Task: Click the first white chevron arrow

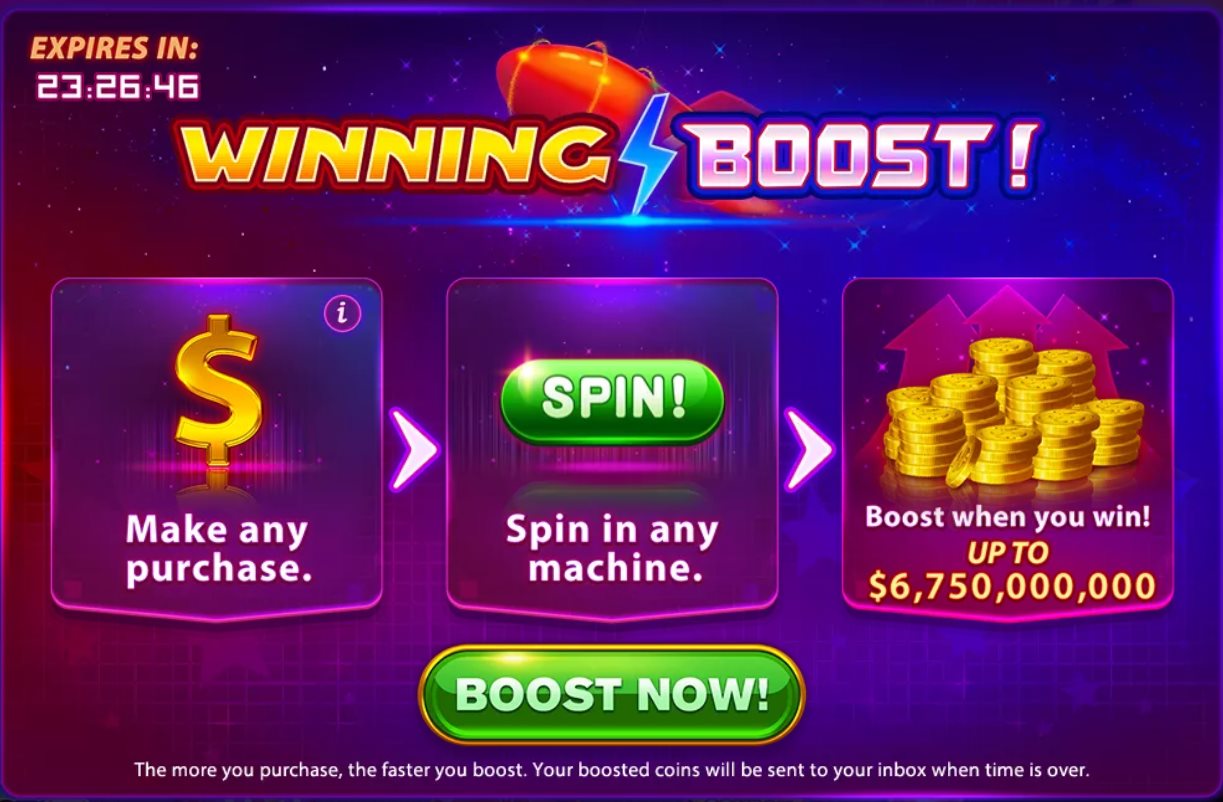Action: 414,449
